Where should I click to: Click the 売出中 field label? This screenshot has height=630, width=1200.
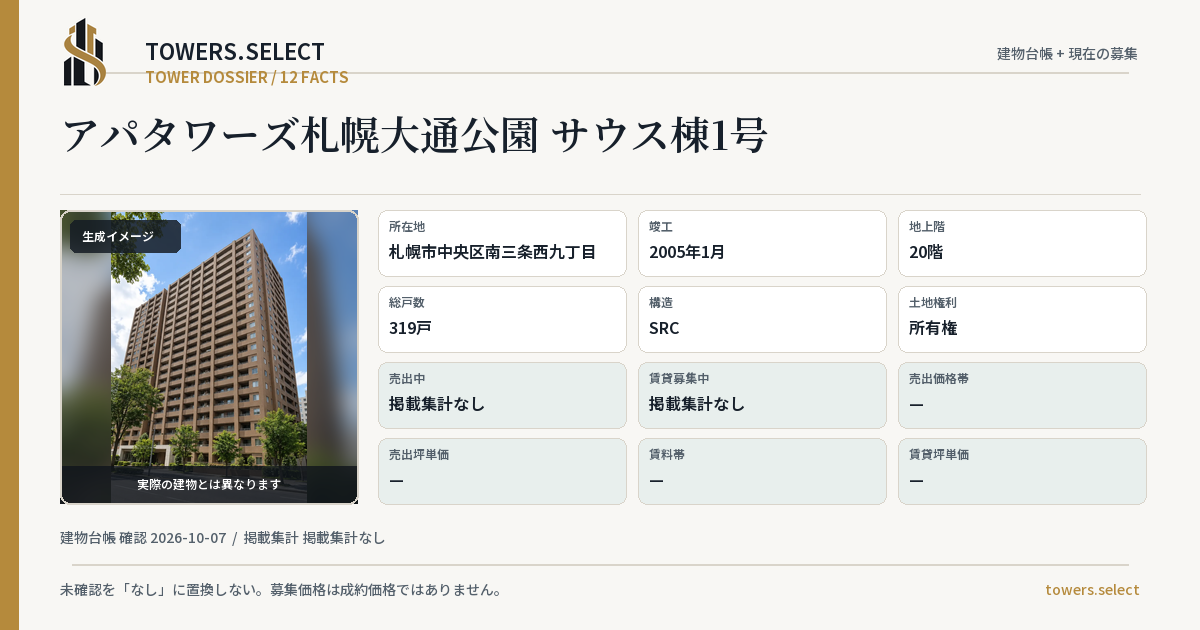click(x=407, y=379)
